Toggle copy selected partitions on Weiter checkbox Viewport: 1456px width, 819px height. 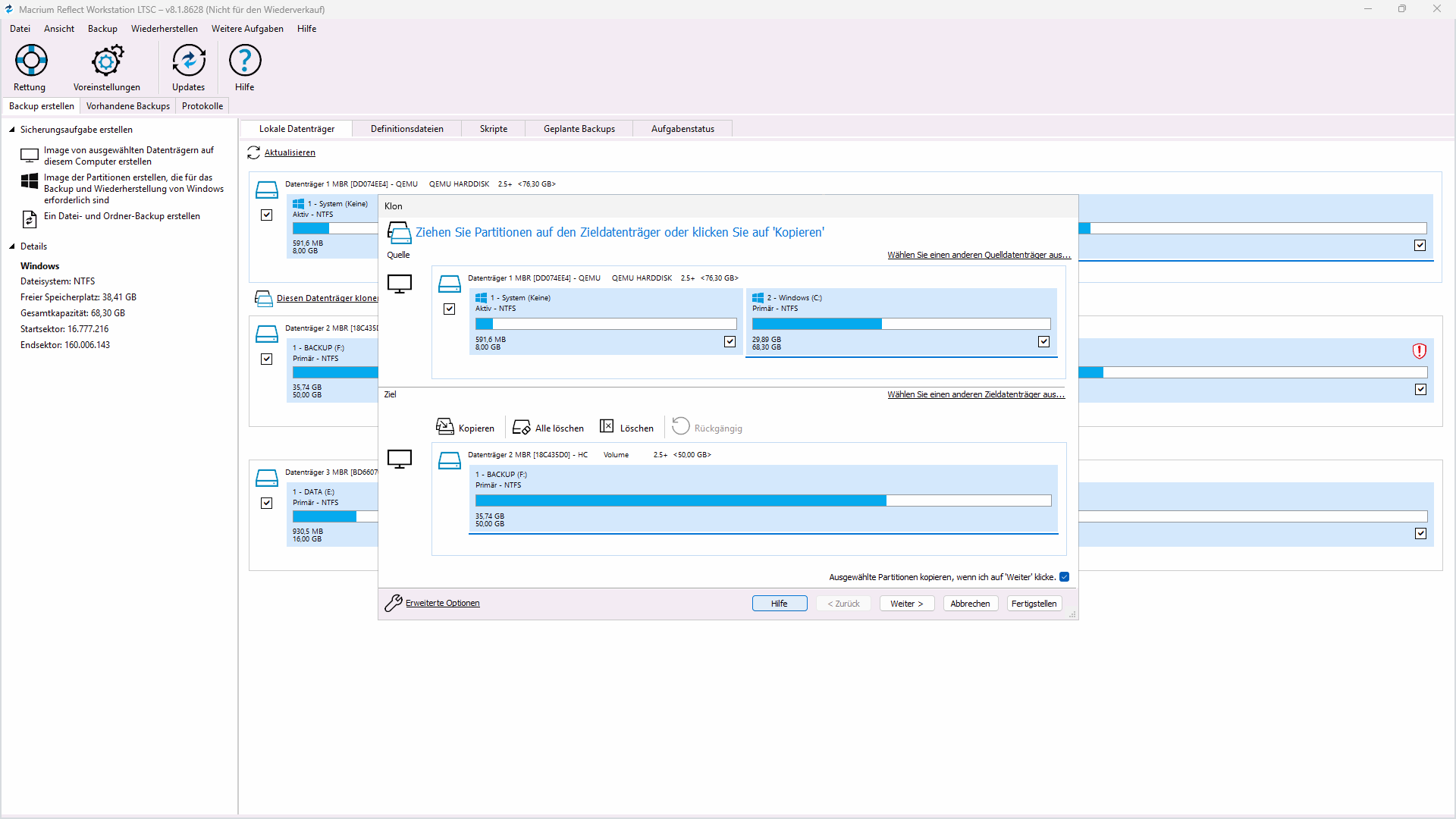point(1065,577)
